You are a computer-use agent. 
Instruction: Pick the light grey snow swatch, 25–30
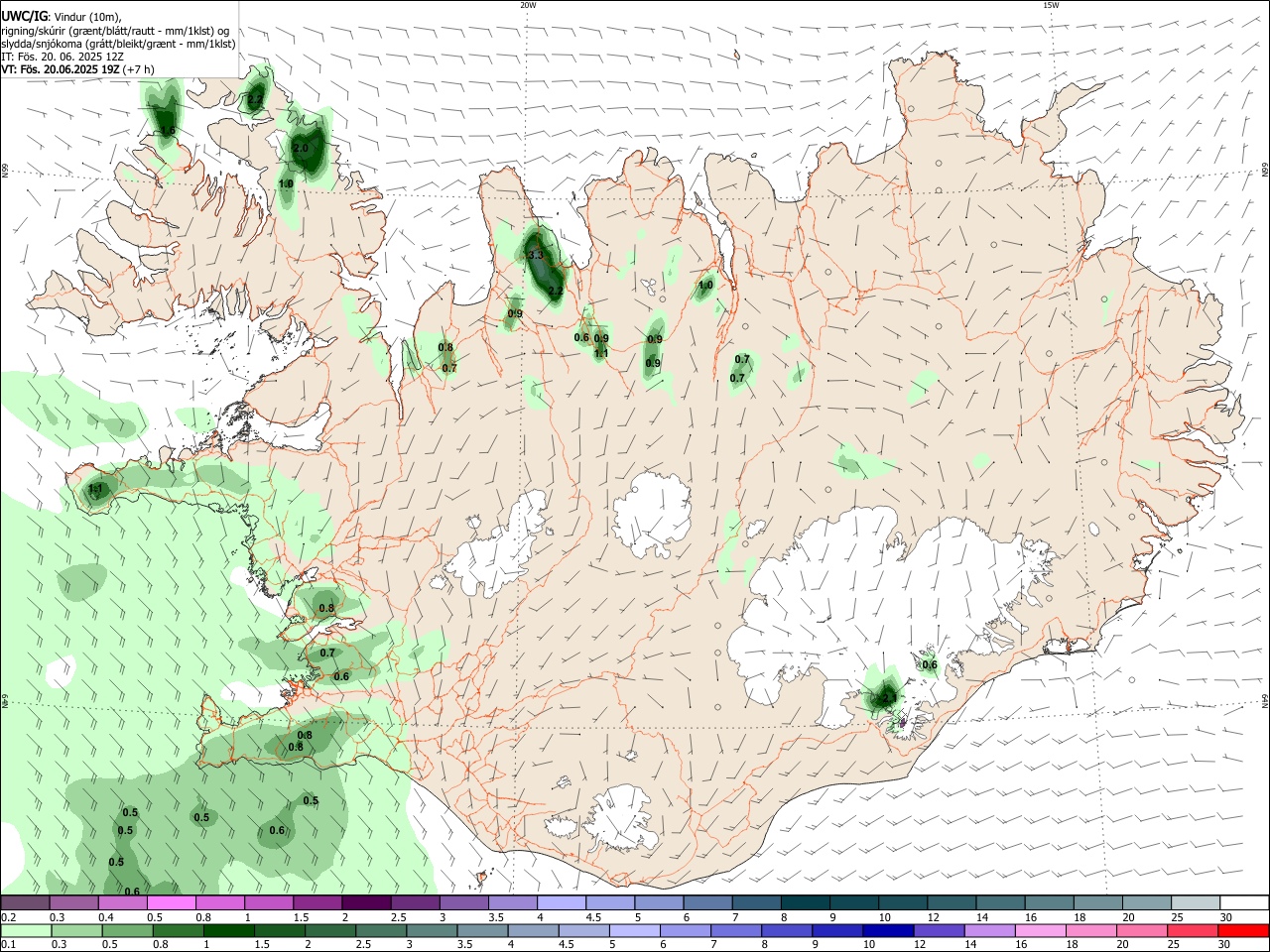(1196, 902)
